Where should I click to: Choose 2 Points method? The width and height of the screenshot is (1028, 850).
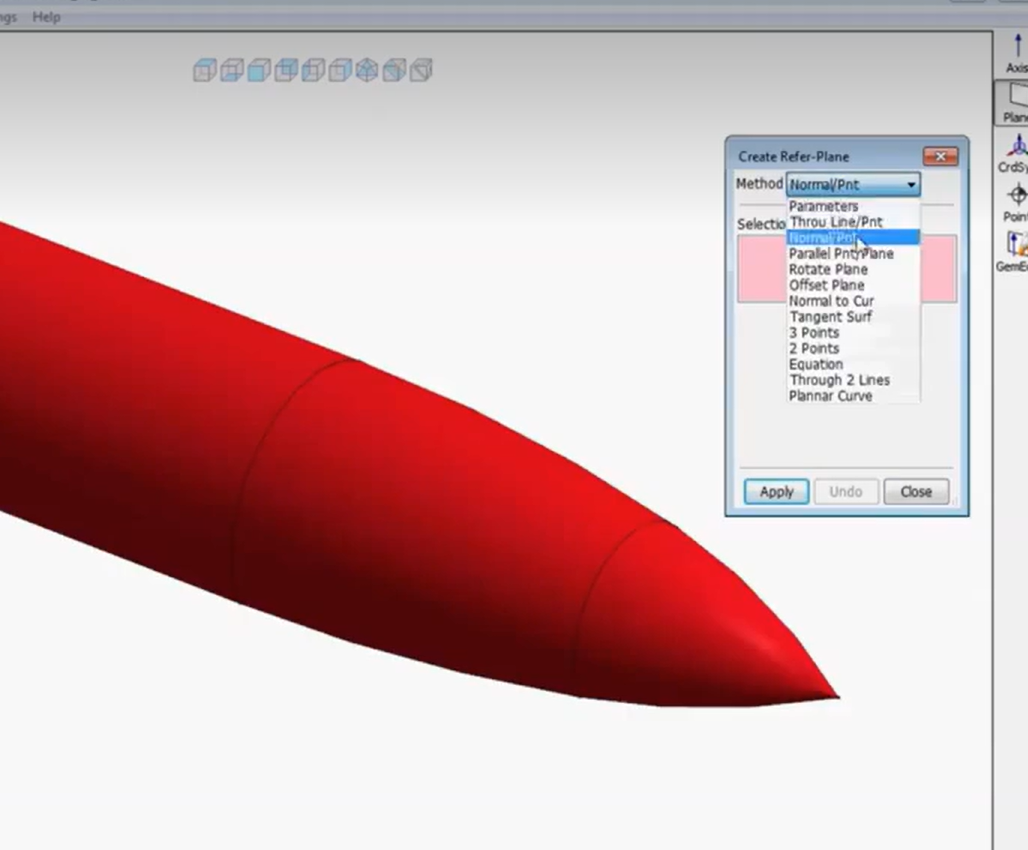pyautogui.click(x=853, y=348)
